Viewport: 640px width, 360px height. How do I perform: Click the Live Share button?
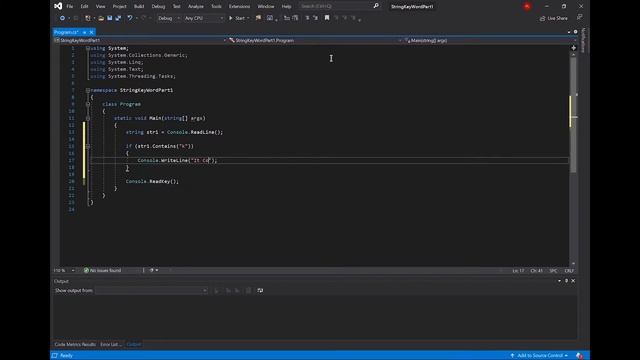click(553, 18)
